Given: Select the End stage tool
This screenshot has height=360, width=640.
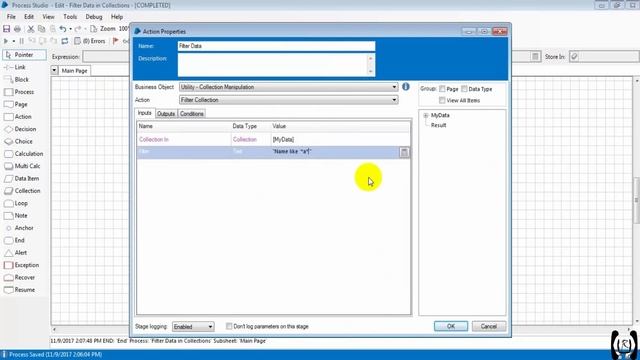Looking at the screenshot, I should tap(14, 240).
